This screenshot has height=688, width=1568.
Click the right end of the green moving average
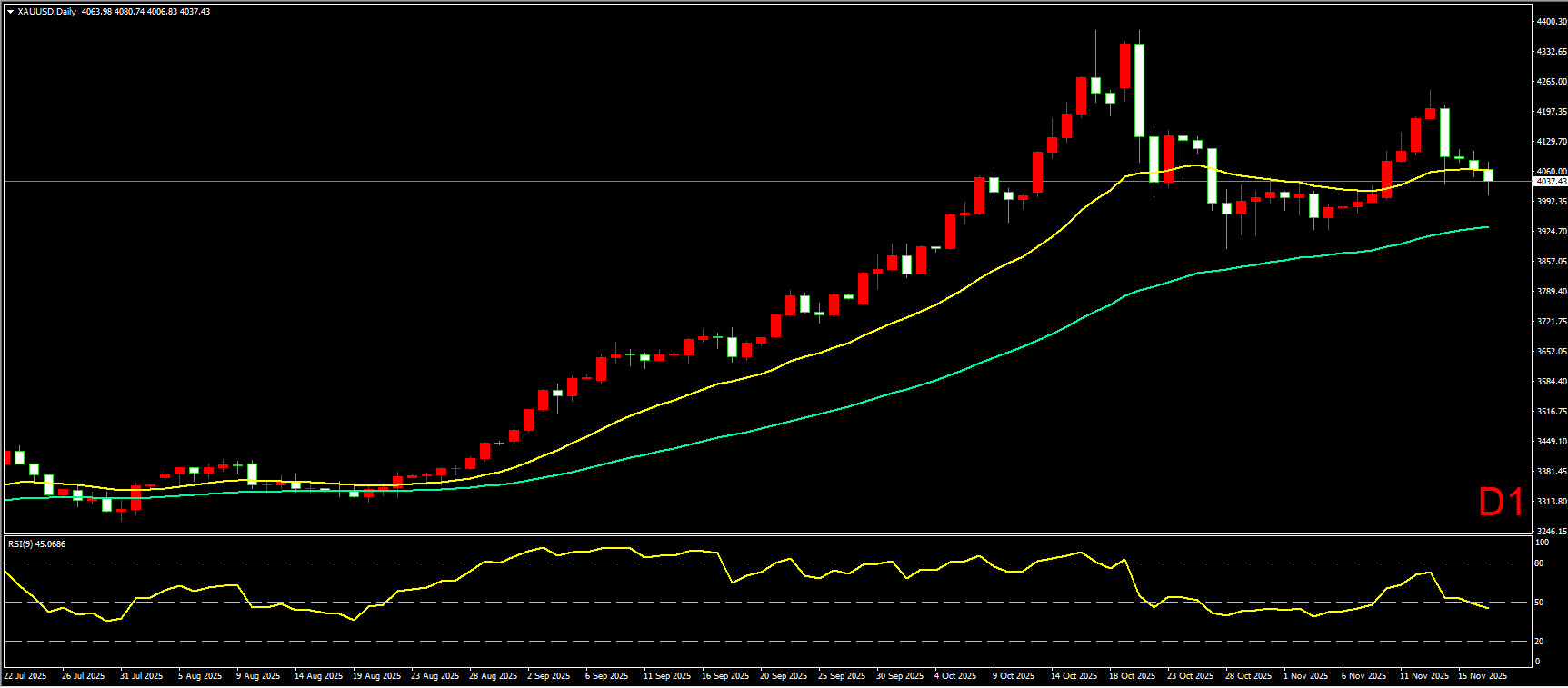pos(1486,227)
